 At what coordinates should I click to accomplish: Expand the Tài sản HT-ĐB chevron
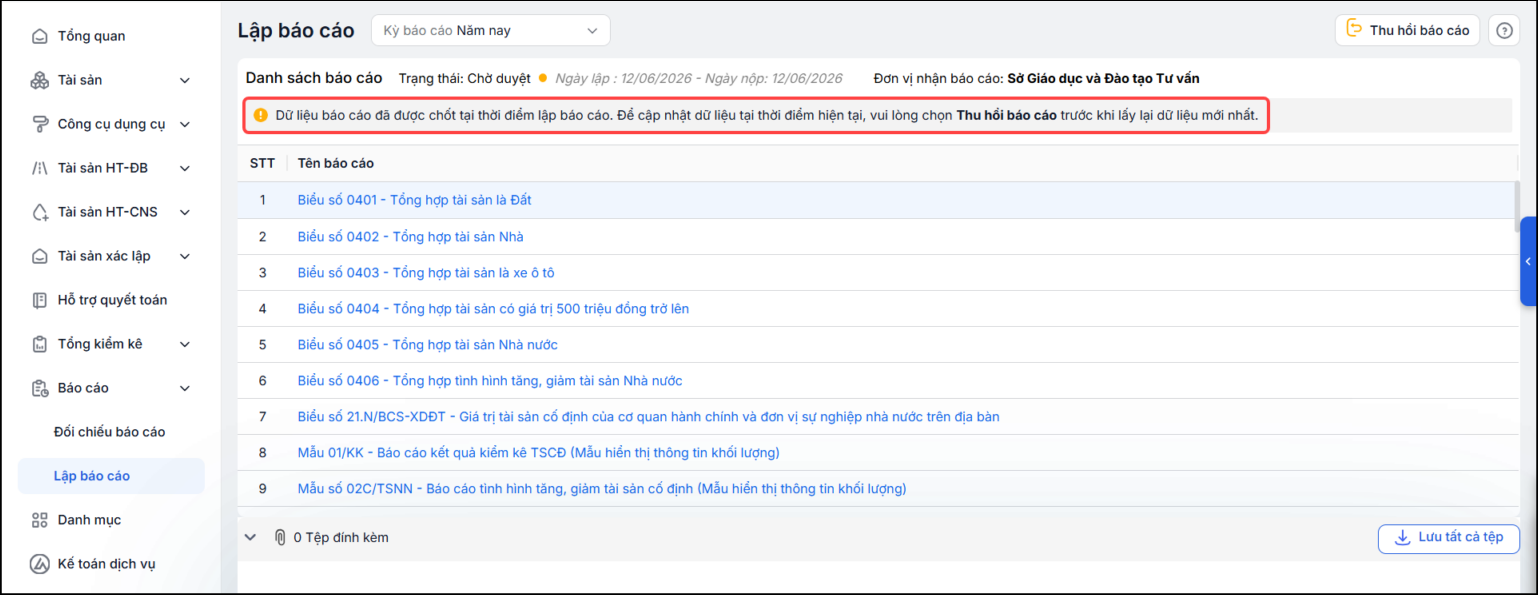185,168
